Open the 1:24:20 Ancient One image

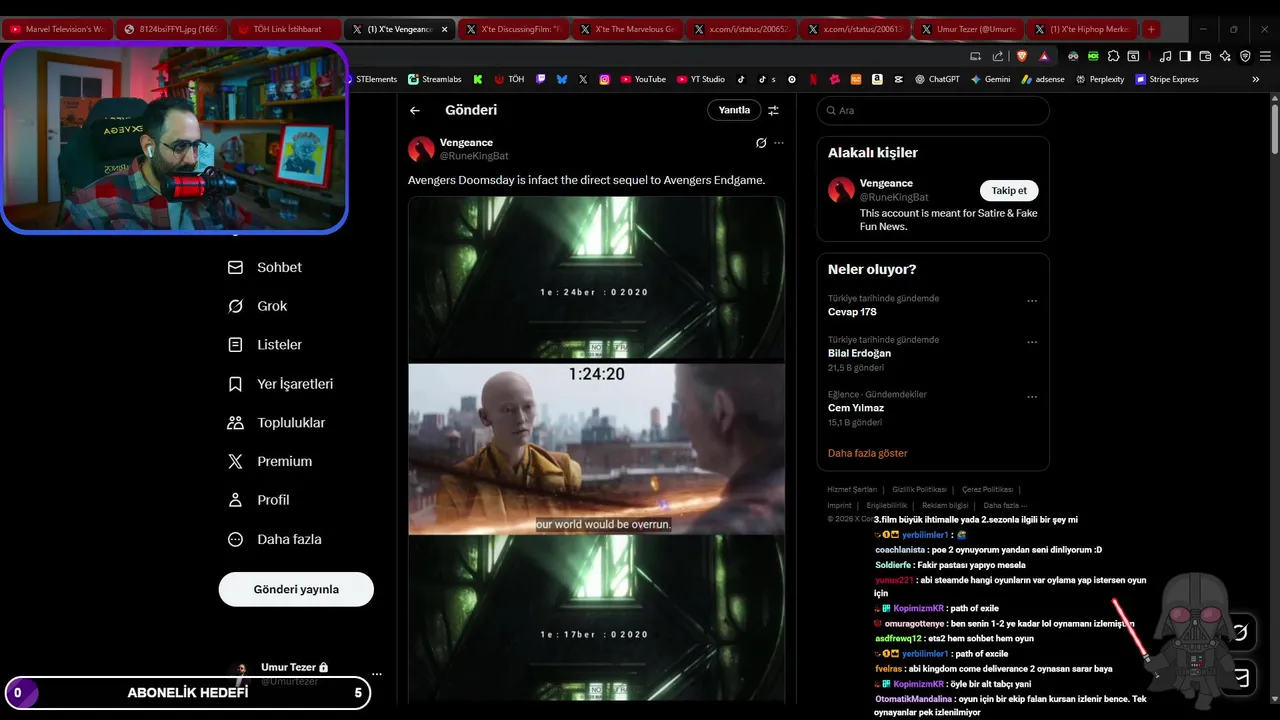(596, 448)
